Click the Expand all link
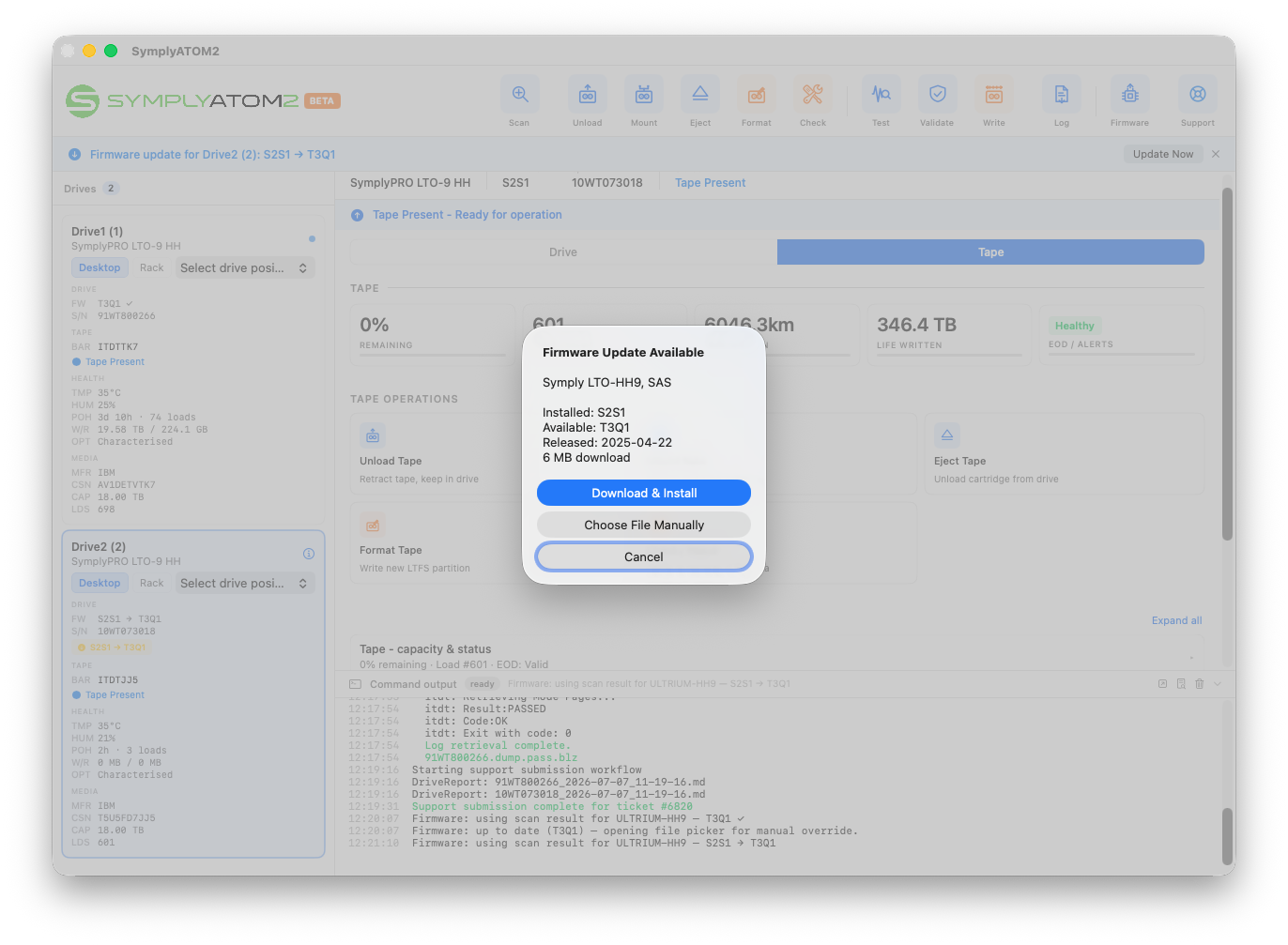The image size is (1288, 945). coord(1176,620)
